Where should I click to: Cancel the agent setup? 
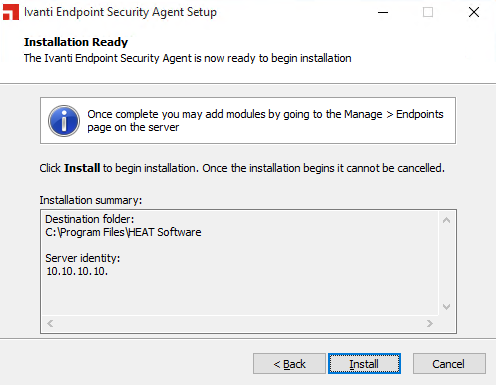(x=449, y=364)
